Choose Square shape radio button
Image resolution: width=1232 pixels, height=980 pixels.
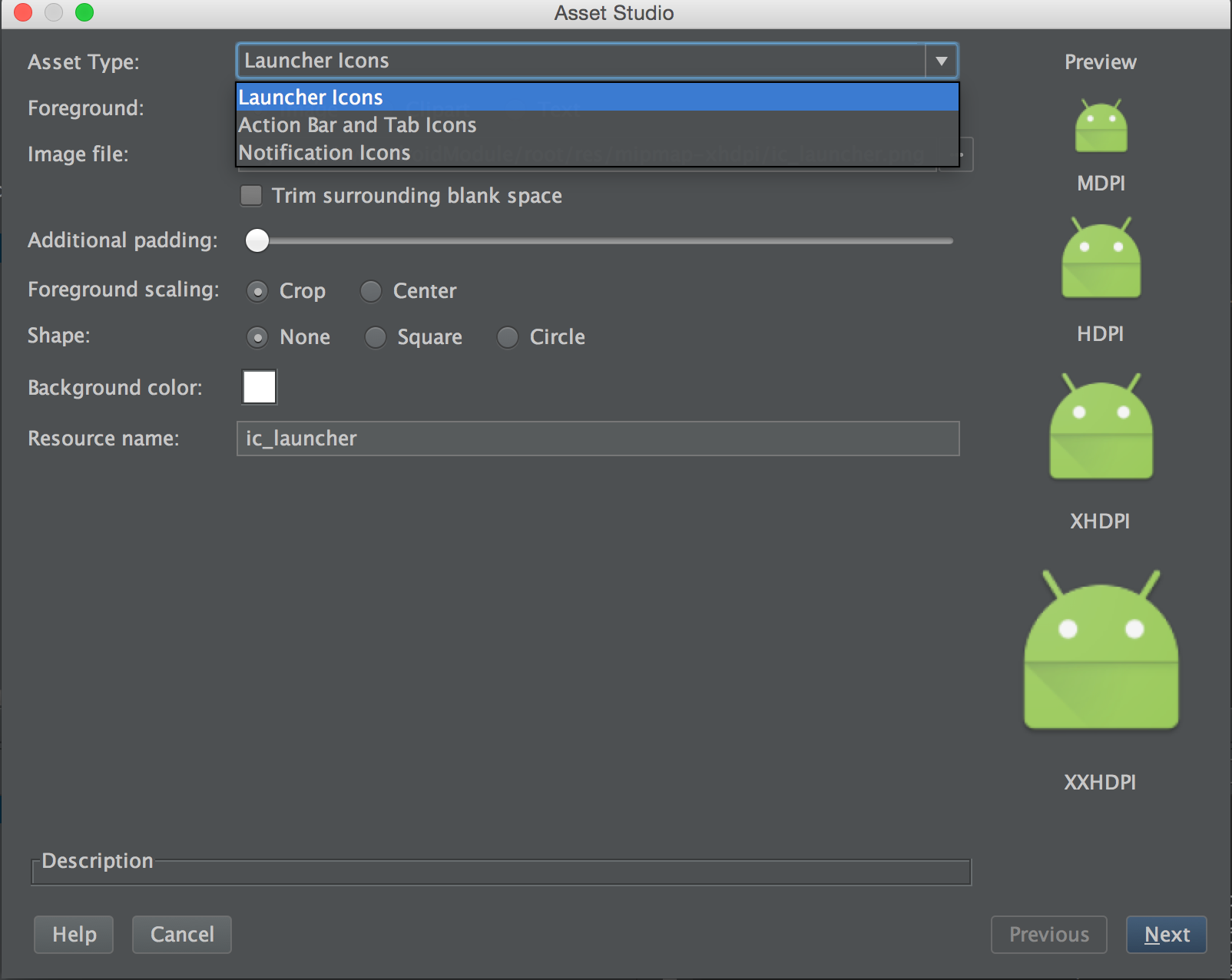(376, 337)
